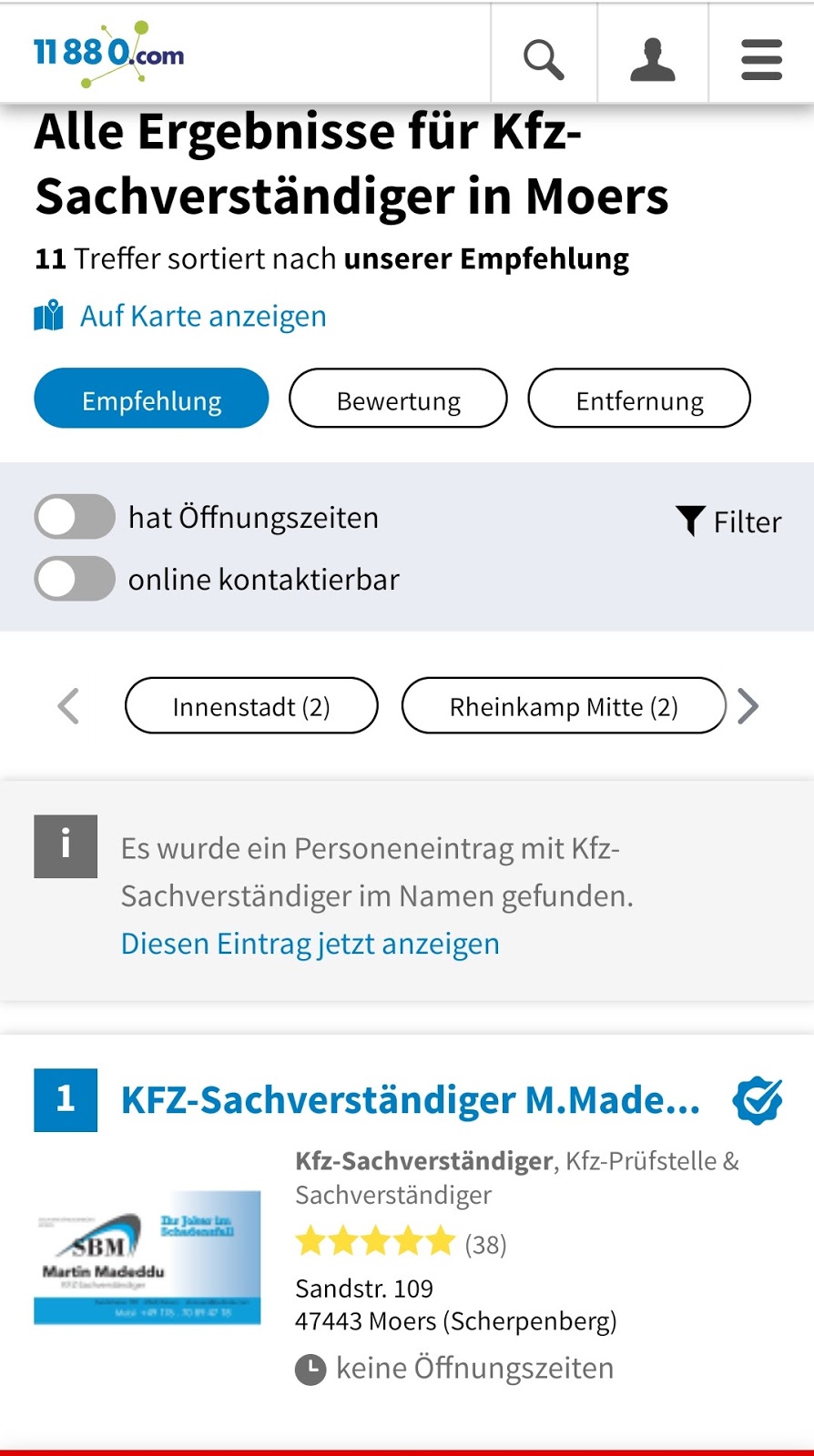Click the verified checkmark badge
Viewport: 814px width, 1456px height.
coord(758,1100)
